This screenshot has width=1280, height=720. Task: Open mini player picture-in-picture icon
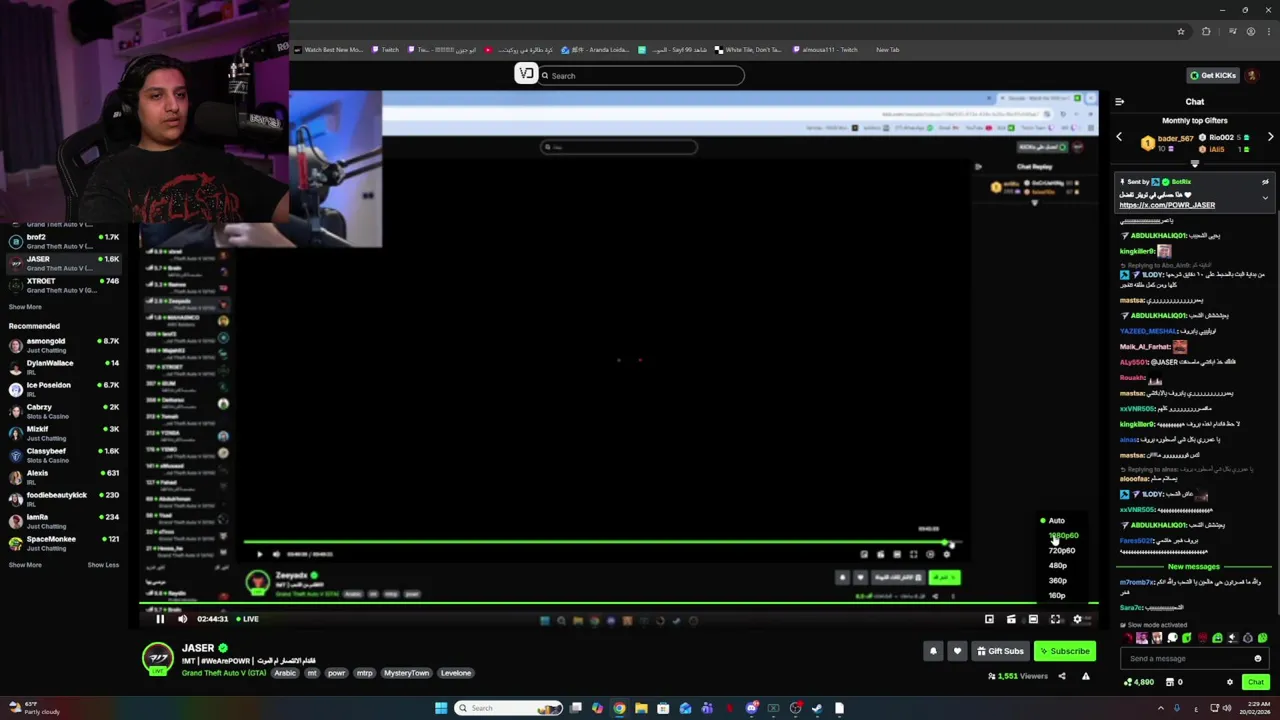989,619
